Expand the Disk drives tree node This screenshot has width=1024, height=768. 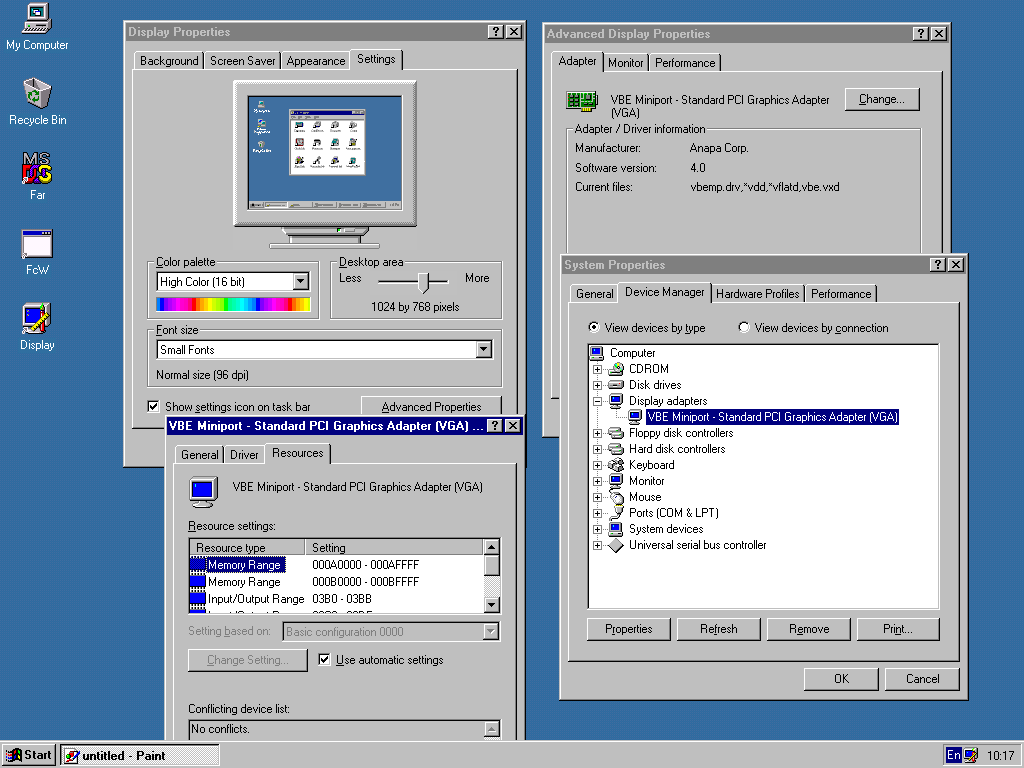(598, 385)
